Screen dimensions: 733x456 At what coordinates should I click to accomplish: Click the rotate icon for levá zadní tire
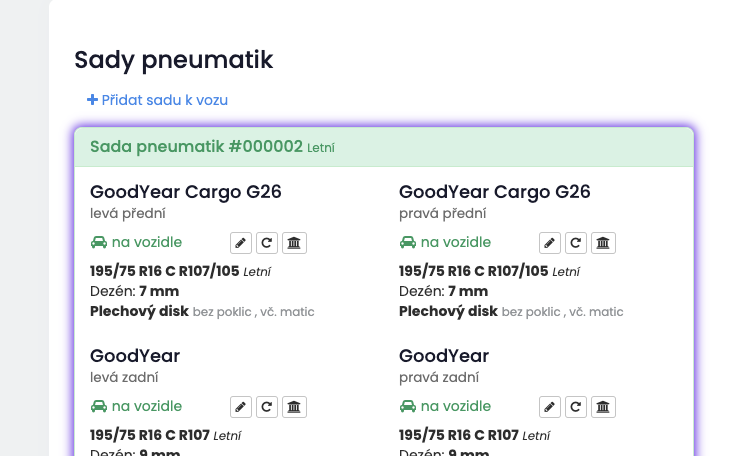click(267, 407)
